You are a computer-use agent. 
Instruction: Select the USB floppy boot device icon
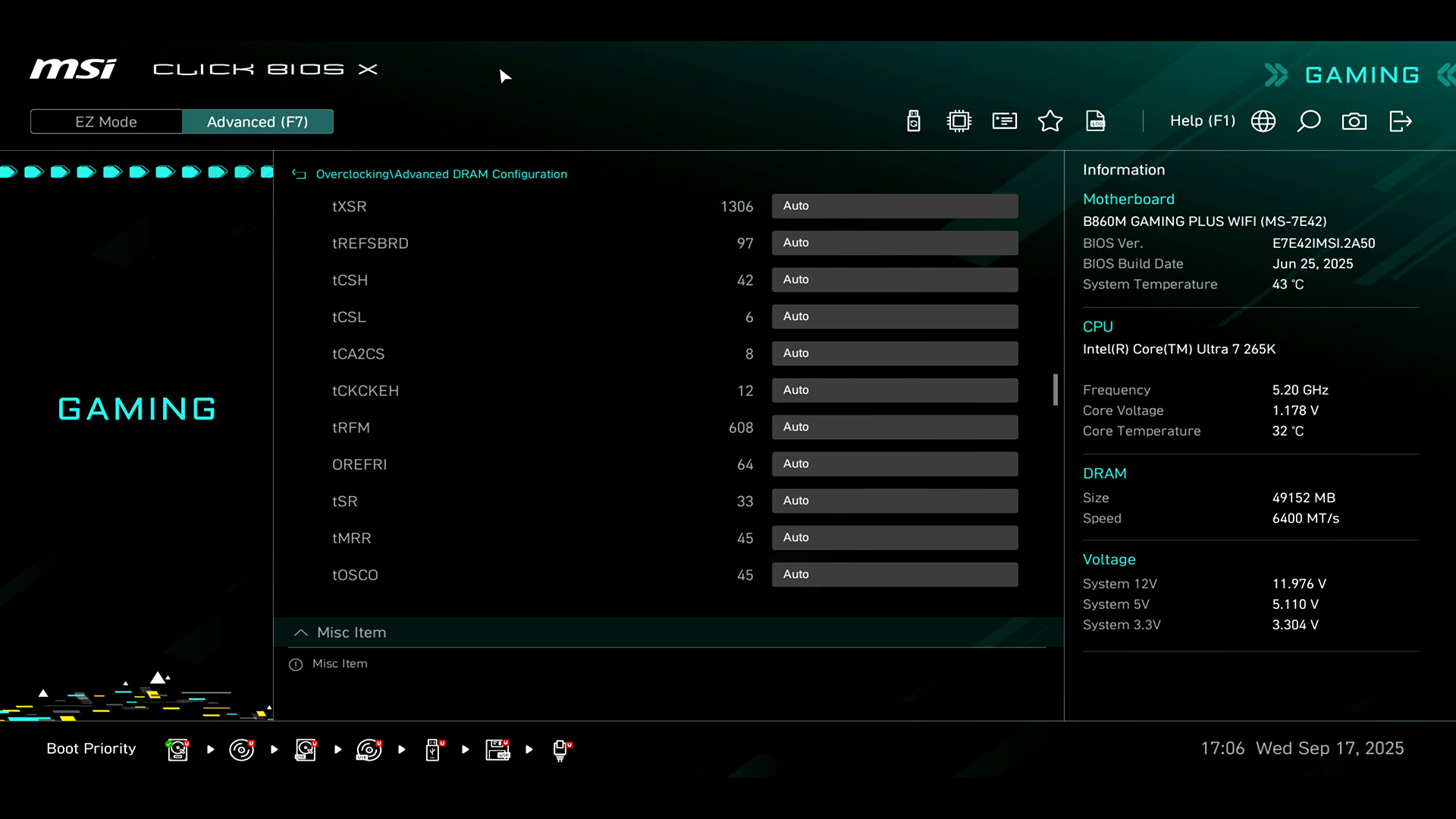point(497,749)
